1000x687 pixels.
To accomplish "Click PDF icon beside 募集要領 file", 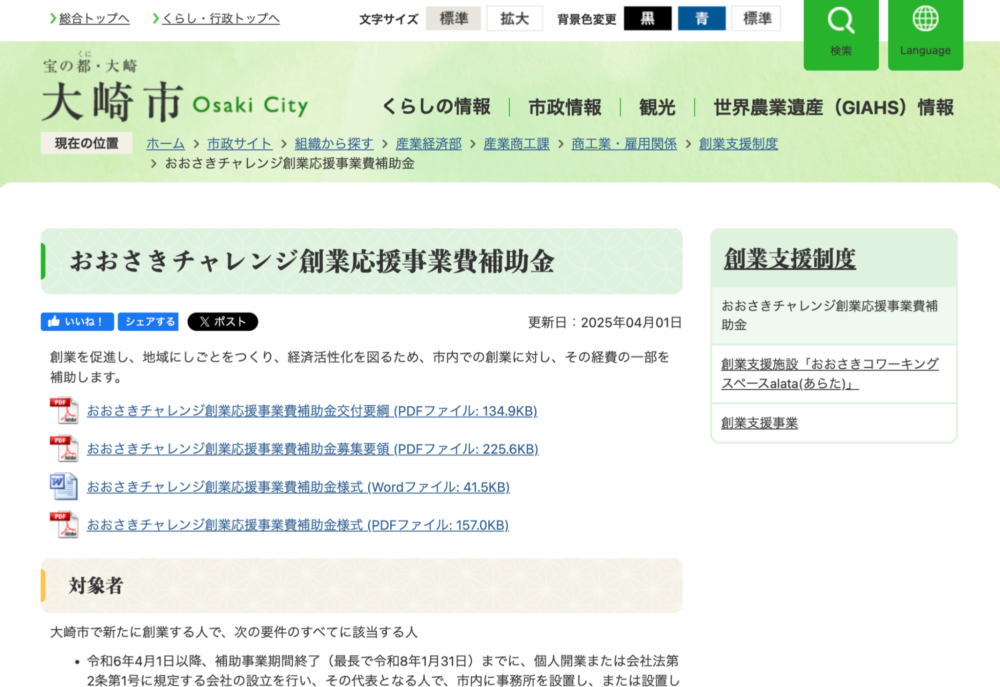I will click(x=64, y=449).
